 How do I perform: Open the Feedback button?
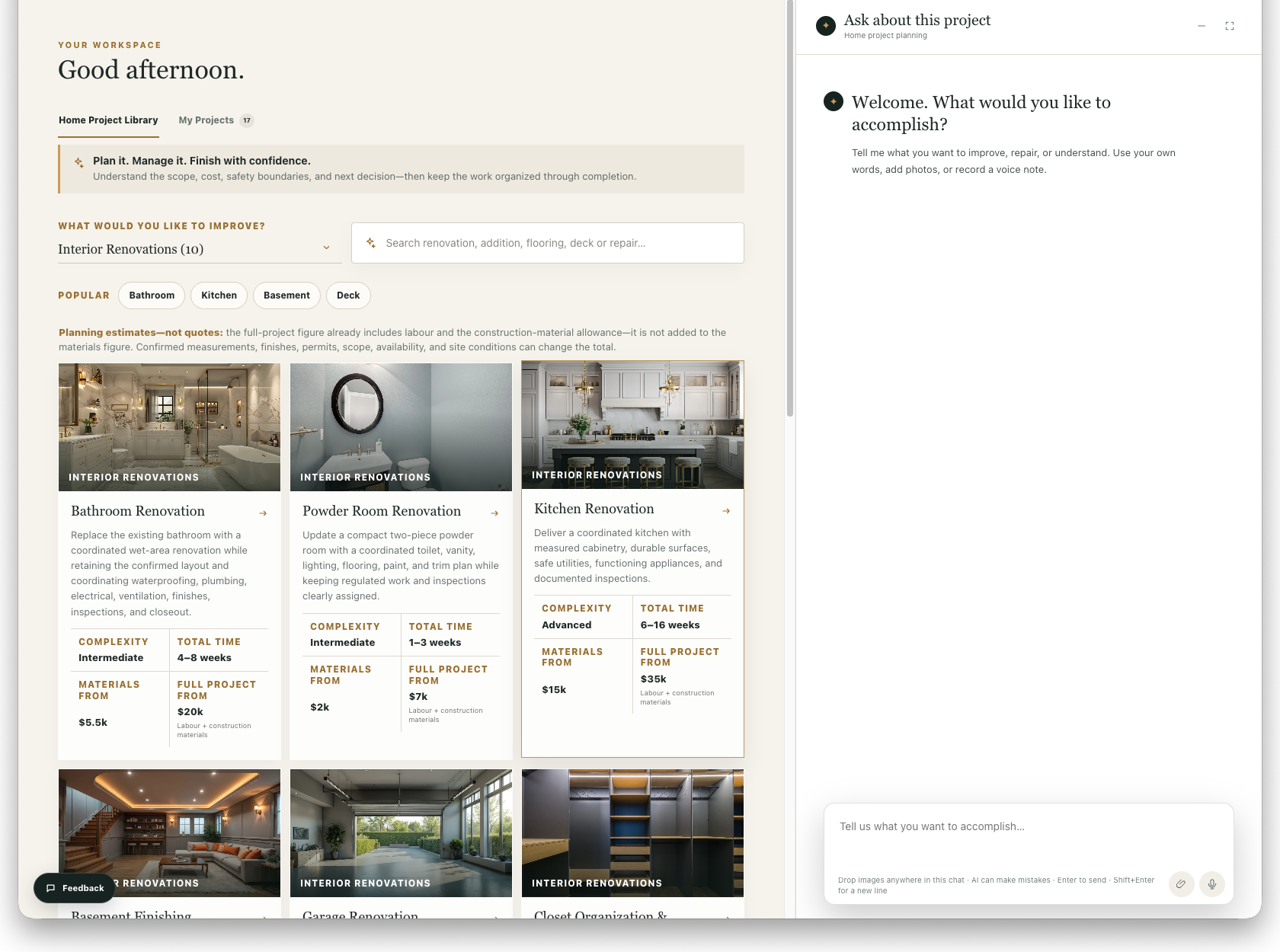point(75,888)
